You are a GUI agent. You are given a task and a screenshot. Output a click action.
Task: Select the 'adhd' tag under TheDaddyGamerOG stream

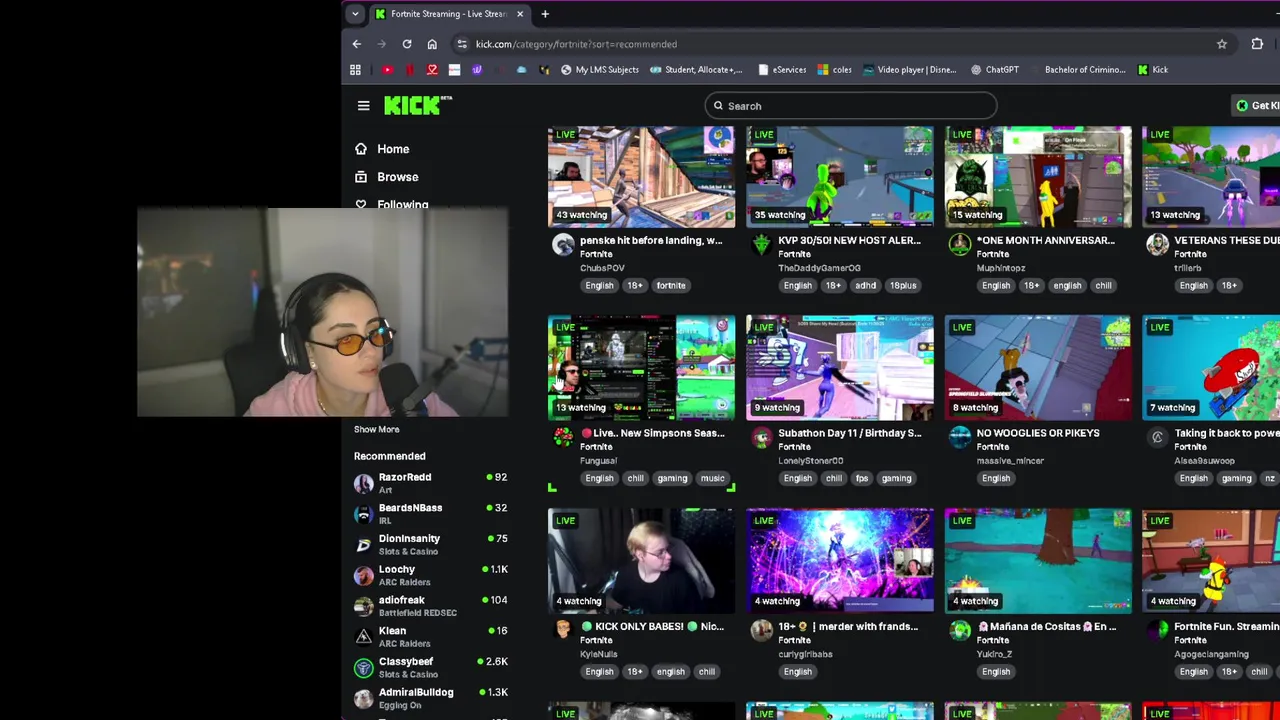(x=865, y=286)
